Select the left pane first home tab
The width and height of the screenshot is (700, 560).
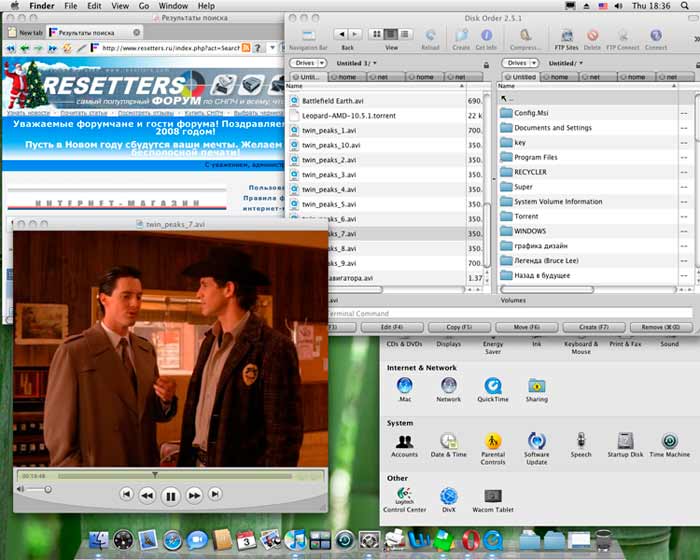(x=347, y=77)
